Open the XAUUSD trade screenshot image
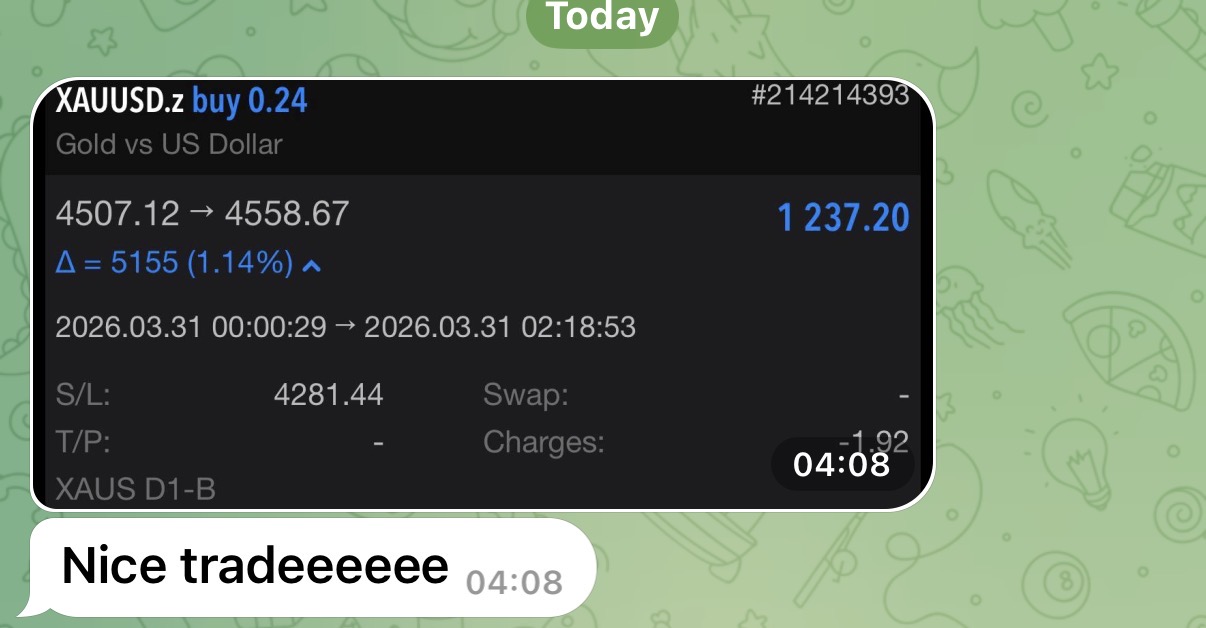 pyautogui.click(x=482, y=294)
